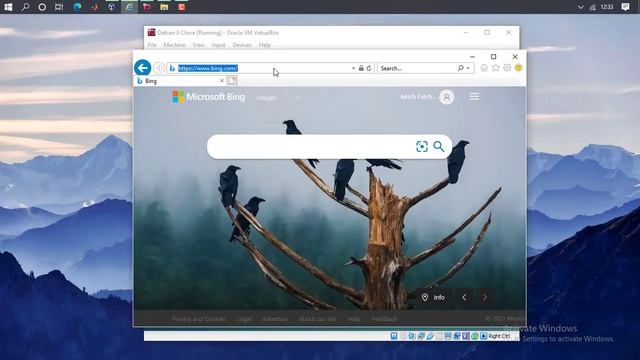
Task: Open the three-dots more menu on Bing
Action: [x=297, y=98]
